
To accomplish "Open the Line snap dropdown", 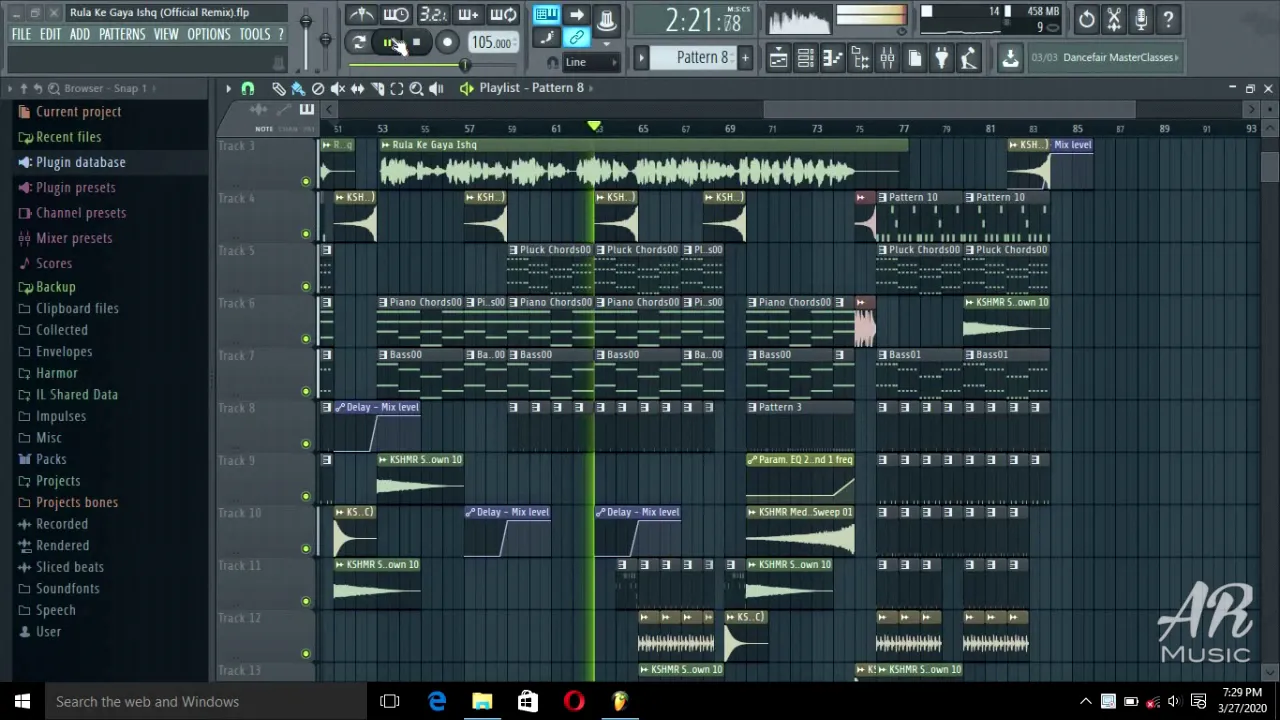I will [592, 62].
